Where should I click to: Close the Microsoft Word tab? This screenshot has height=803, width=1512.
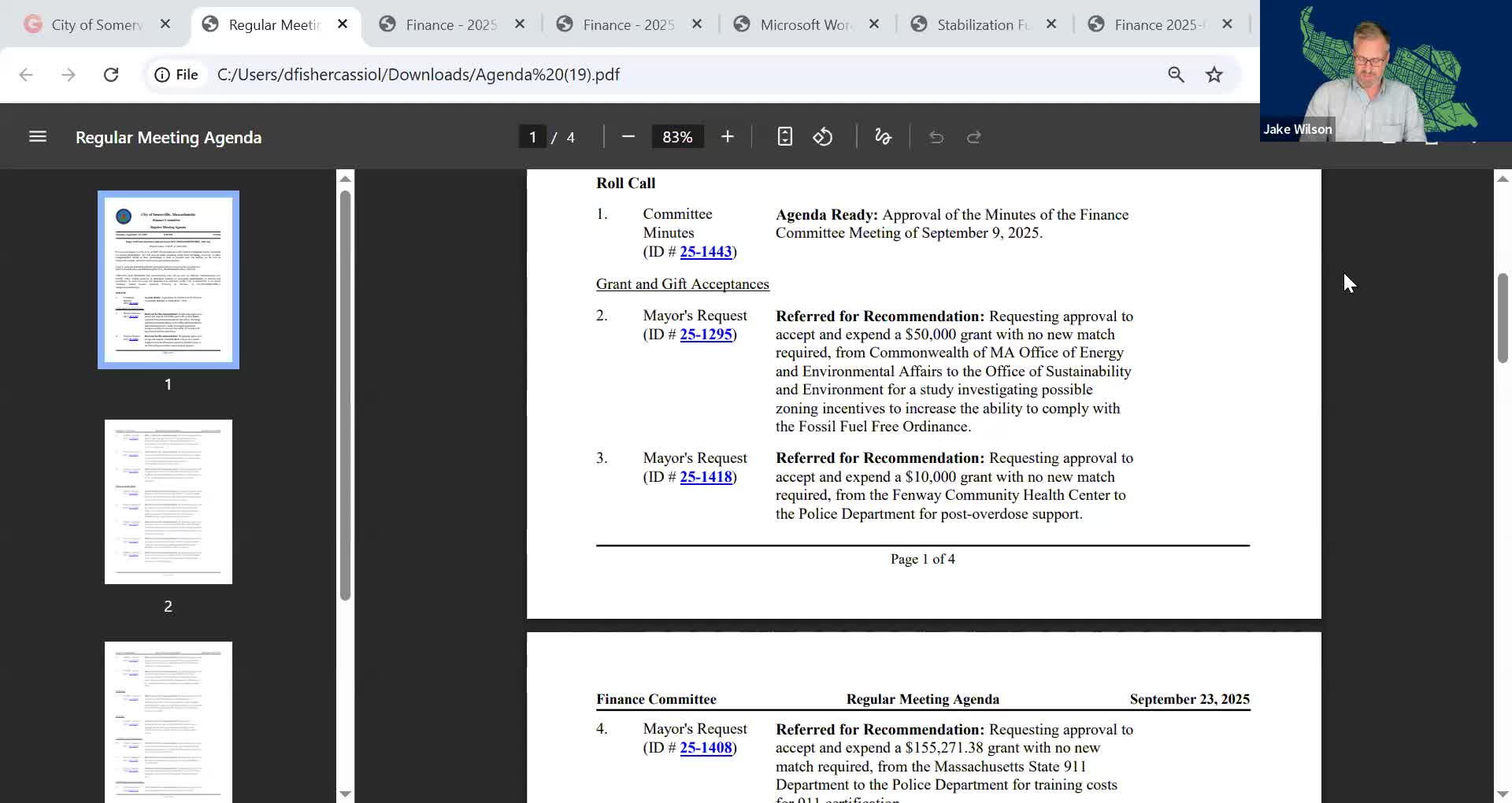874,24
